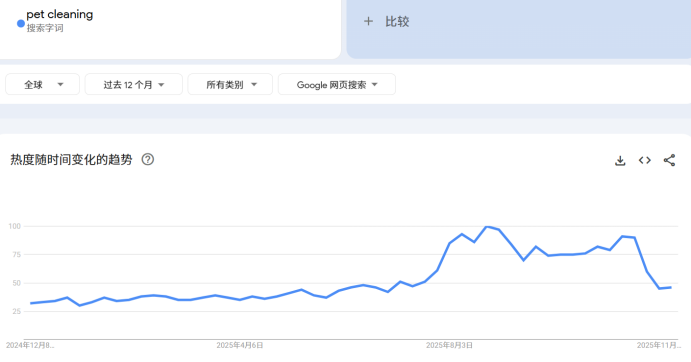Click the 50 y-axis label

[x=17, y=283]
